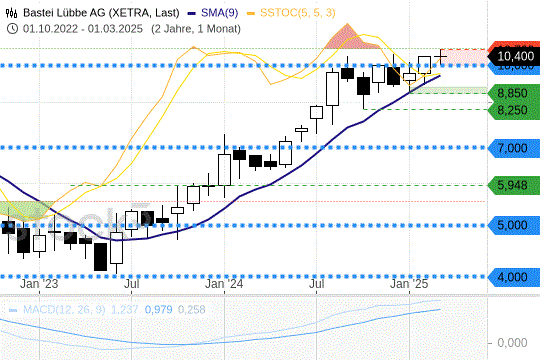Click the Jan '25 axis label
The height and width of the screenshot is (360, 540).
409,284
